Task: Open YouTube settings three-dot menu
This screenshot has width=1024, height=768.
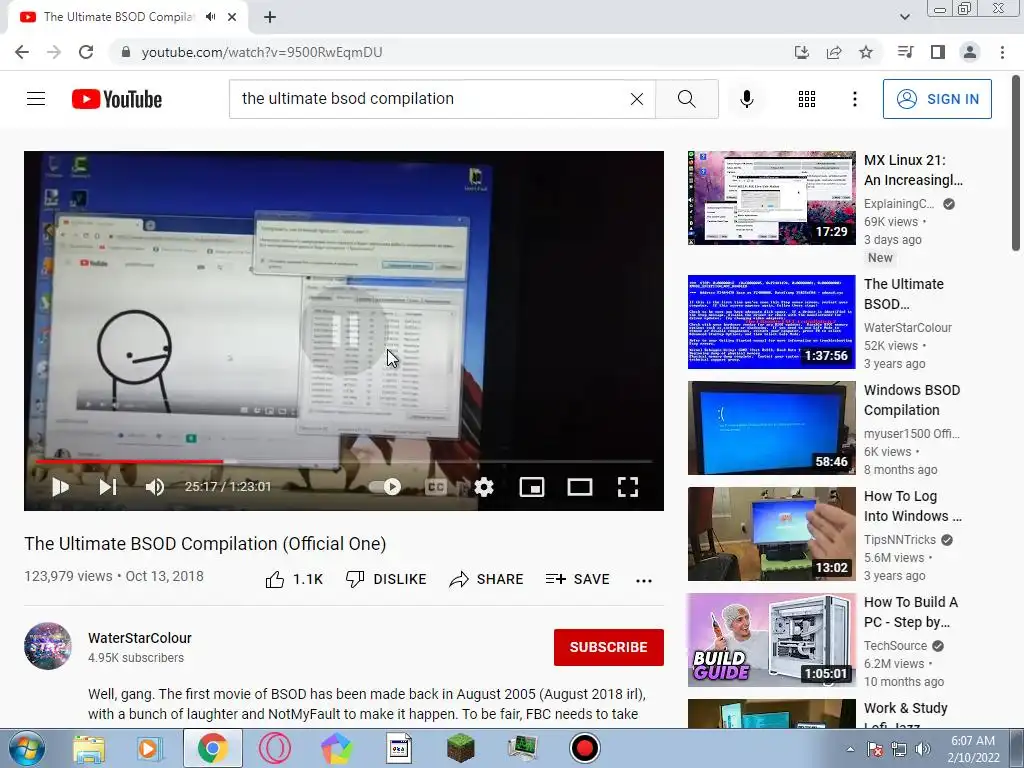Action: tap(855, 99)
